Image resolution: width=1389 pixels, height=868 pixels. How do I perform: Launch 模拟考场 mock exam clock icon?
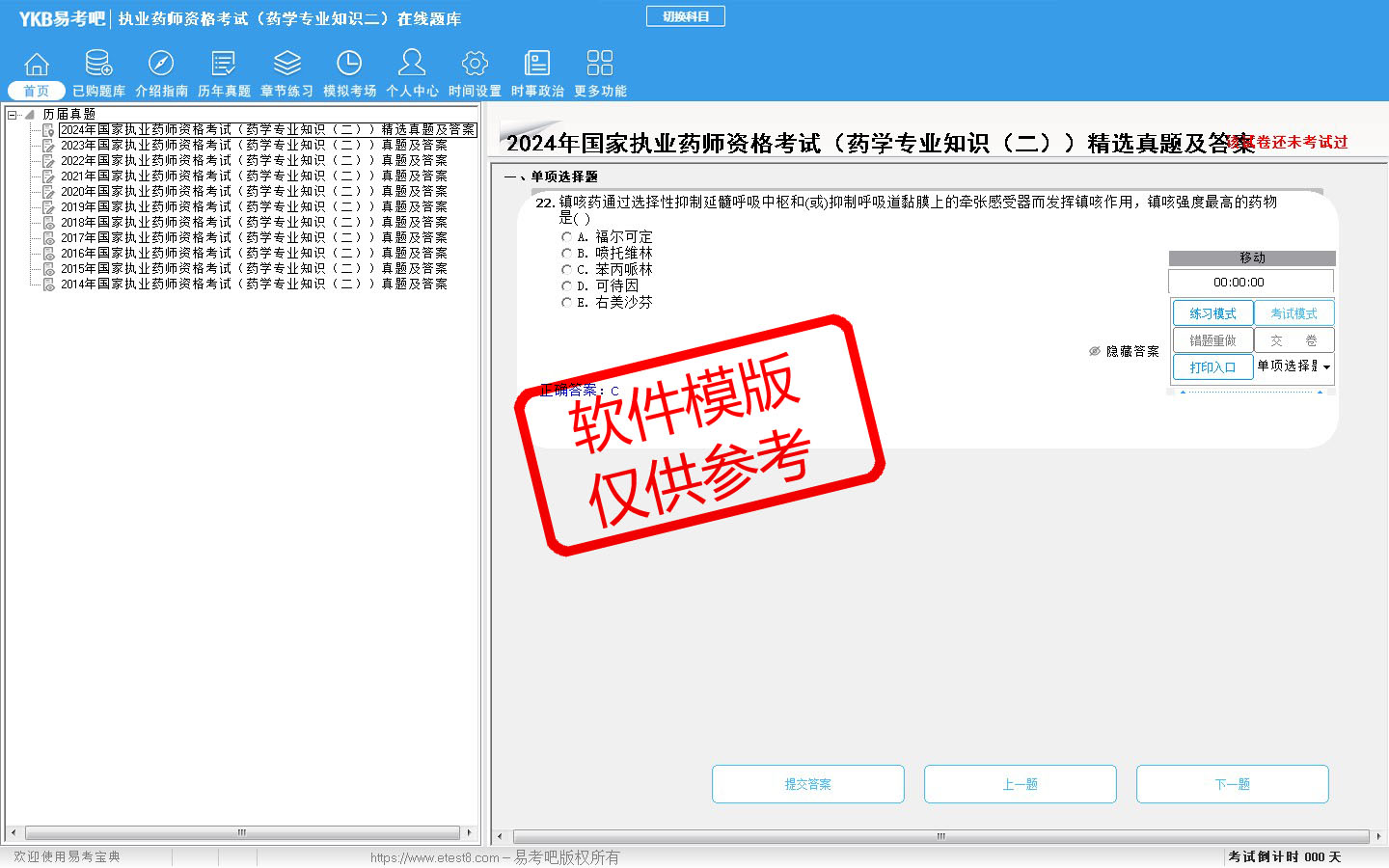(349, 65)
